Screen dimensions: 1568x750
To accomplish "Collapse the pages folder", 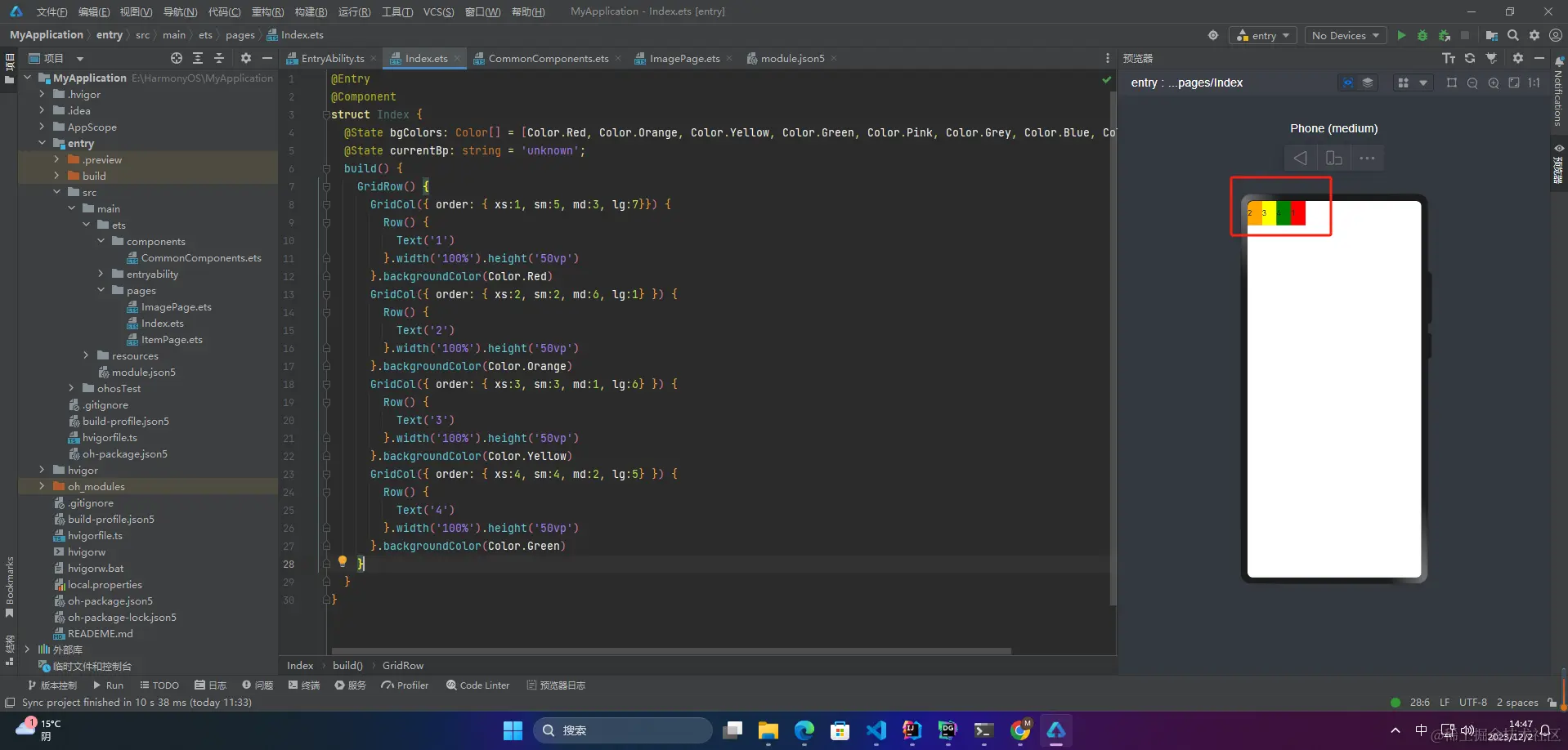I will coord(101,290).
